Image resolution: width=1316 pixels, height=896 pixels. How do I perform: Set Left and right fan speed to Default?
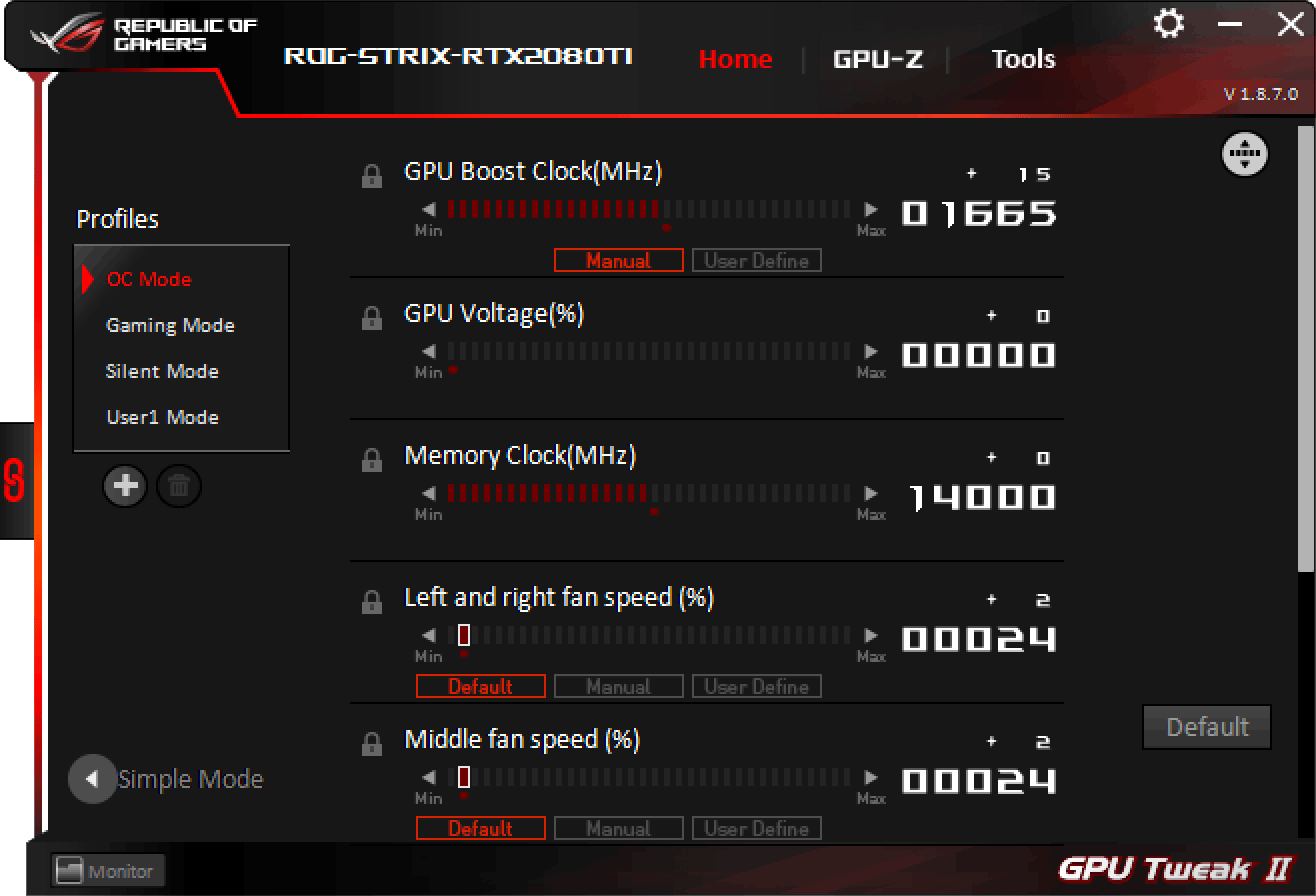tap(481, 687)
